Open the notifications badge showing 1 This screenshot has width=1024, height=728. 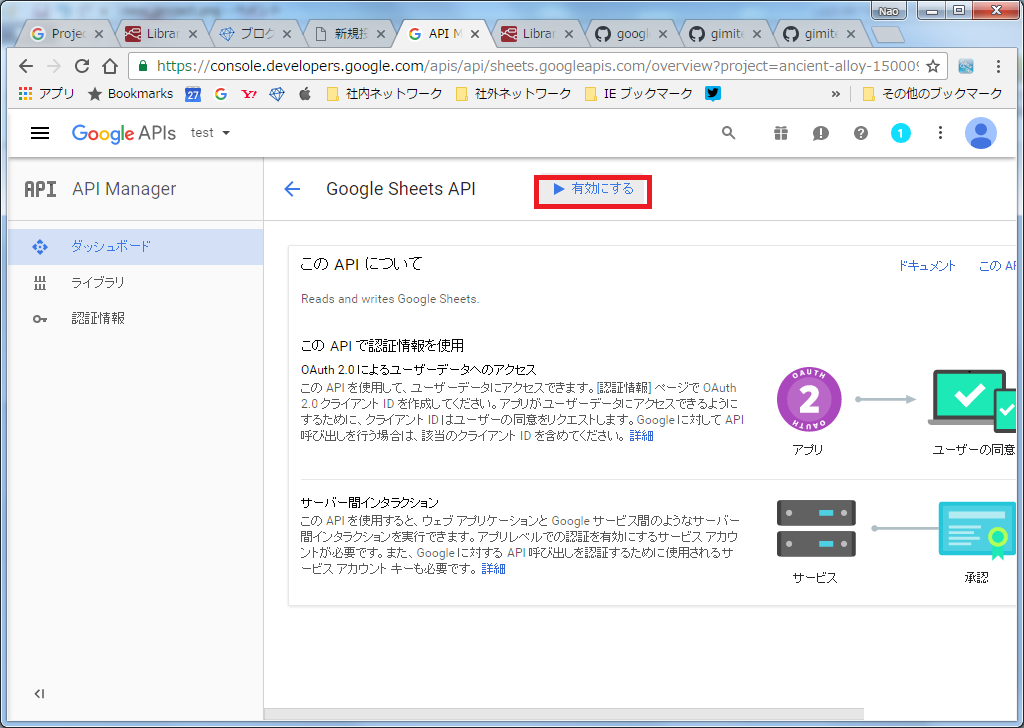[x=901, y=133]
